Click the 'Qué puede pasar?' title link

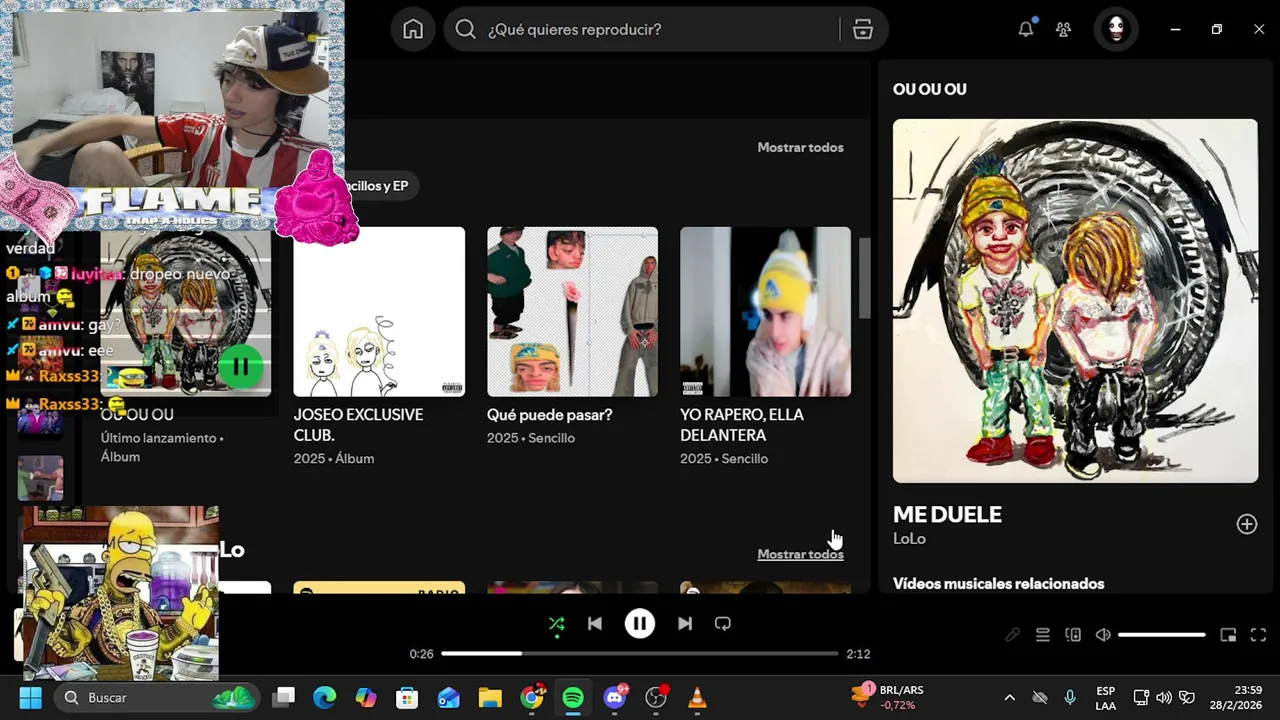click(x=549, y=415)
